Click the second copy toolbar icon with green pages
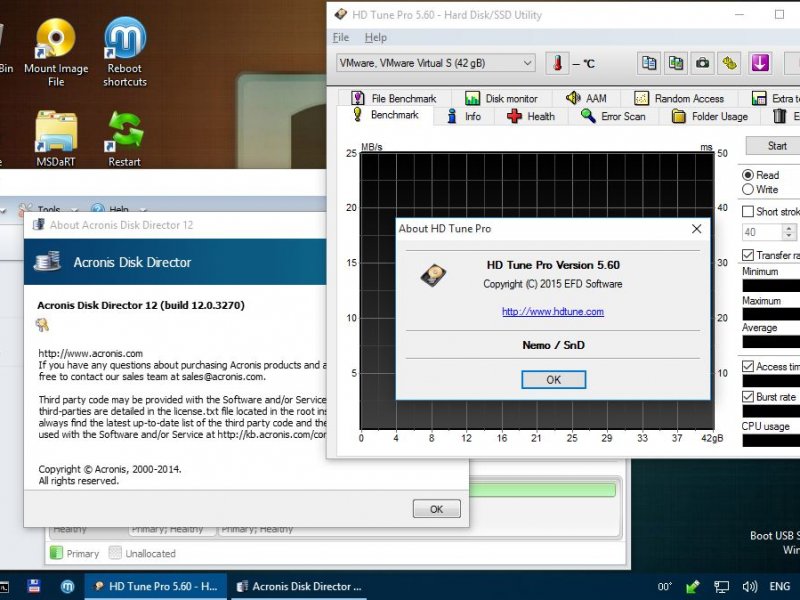The height and width of the screenshot is (600, 800). 676,63
